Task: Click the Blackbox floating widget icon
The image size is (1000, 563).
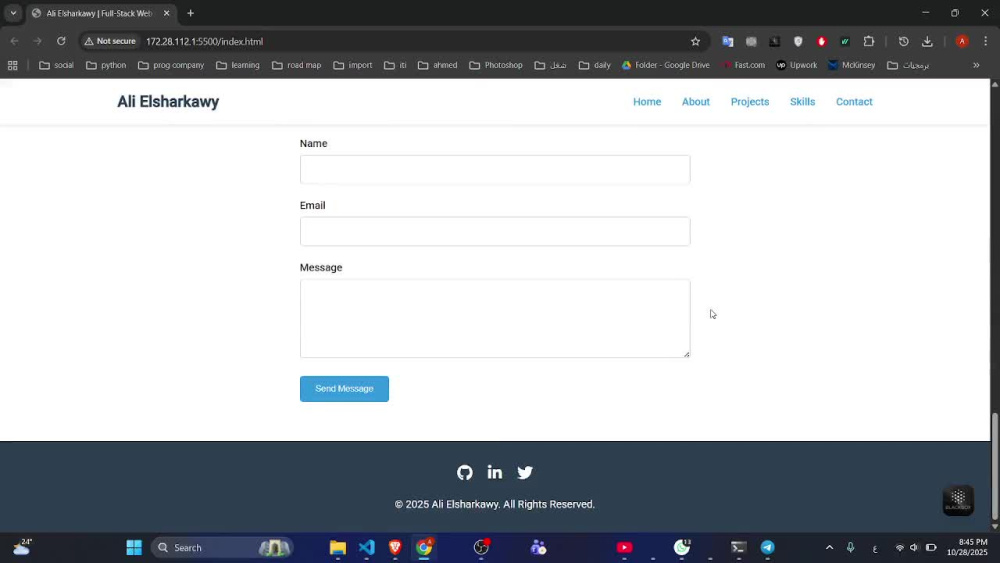Action: [x=958, y=500]
